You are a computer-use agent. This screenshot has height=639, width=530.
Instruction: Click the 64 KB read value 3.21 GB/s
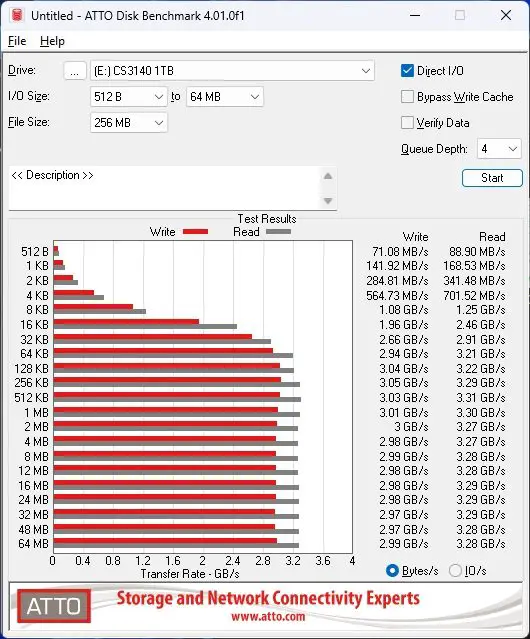[481, 354]
